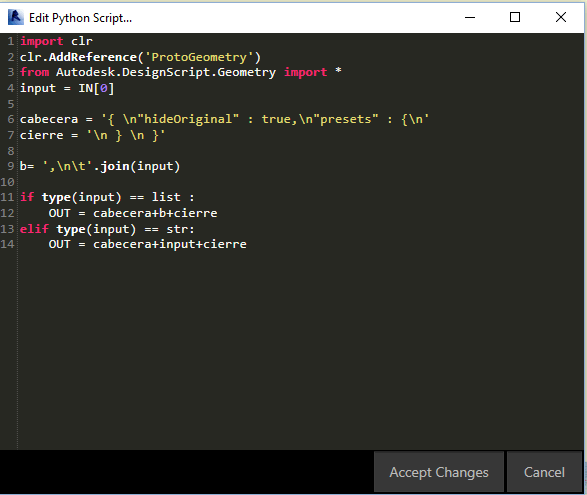Image resolution: width=587 pixels, height=495 pixels.
Task: Click 'IN[0]' on line 4
Action: click(96, 88)
